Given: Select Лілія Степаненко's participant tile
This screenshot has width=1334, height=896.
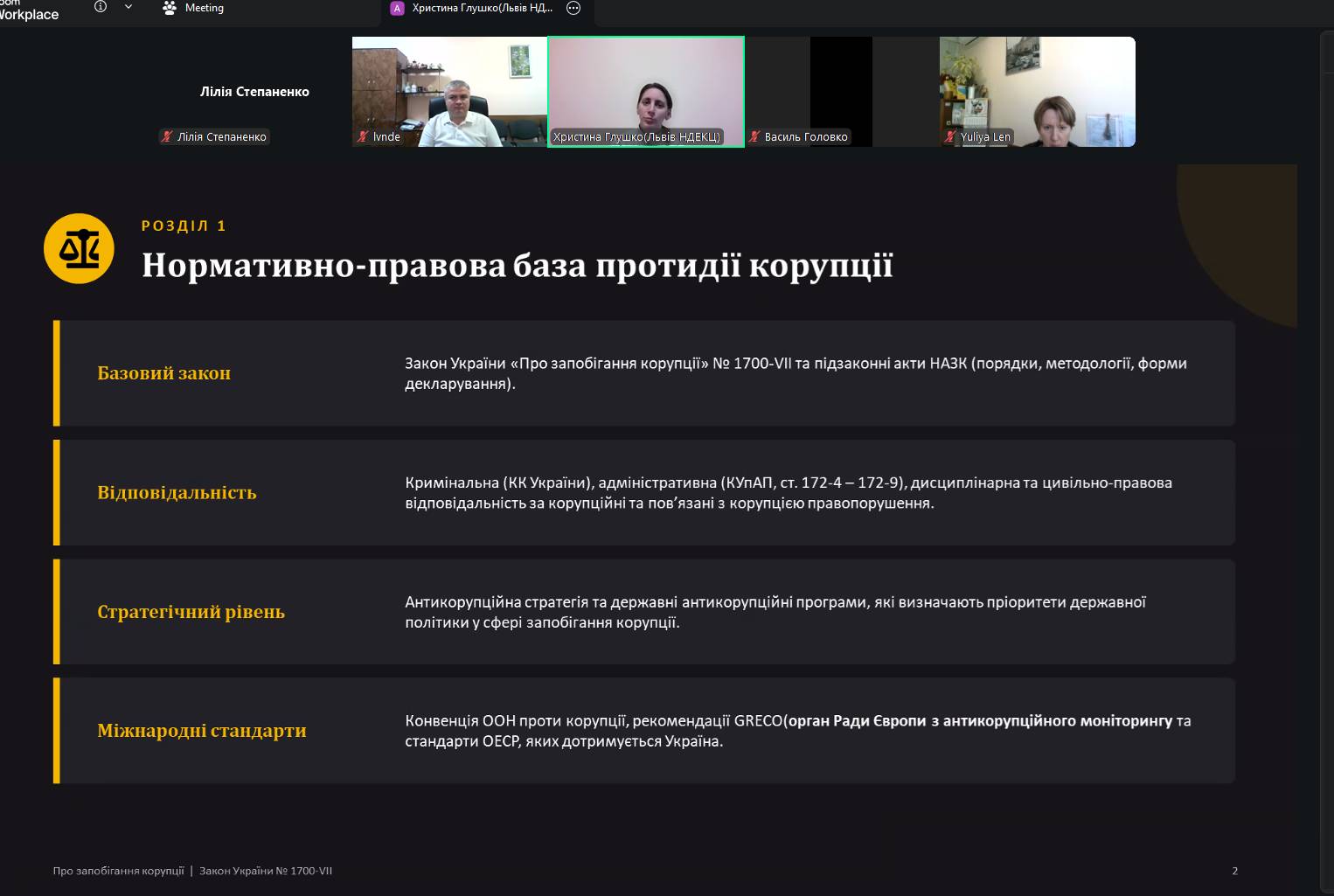Looking at the screenshot, I should point(254,92).
